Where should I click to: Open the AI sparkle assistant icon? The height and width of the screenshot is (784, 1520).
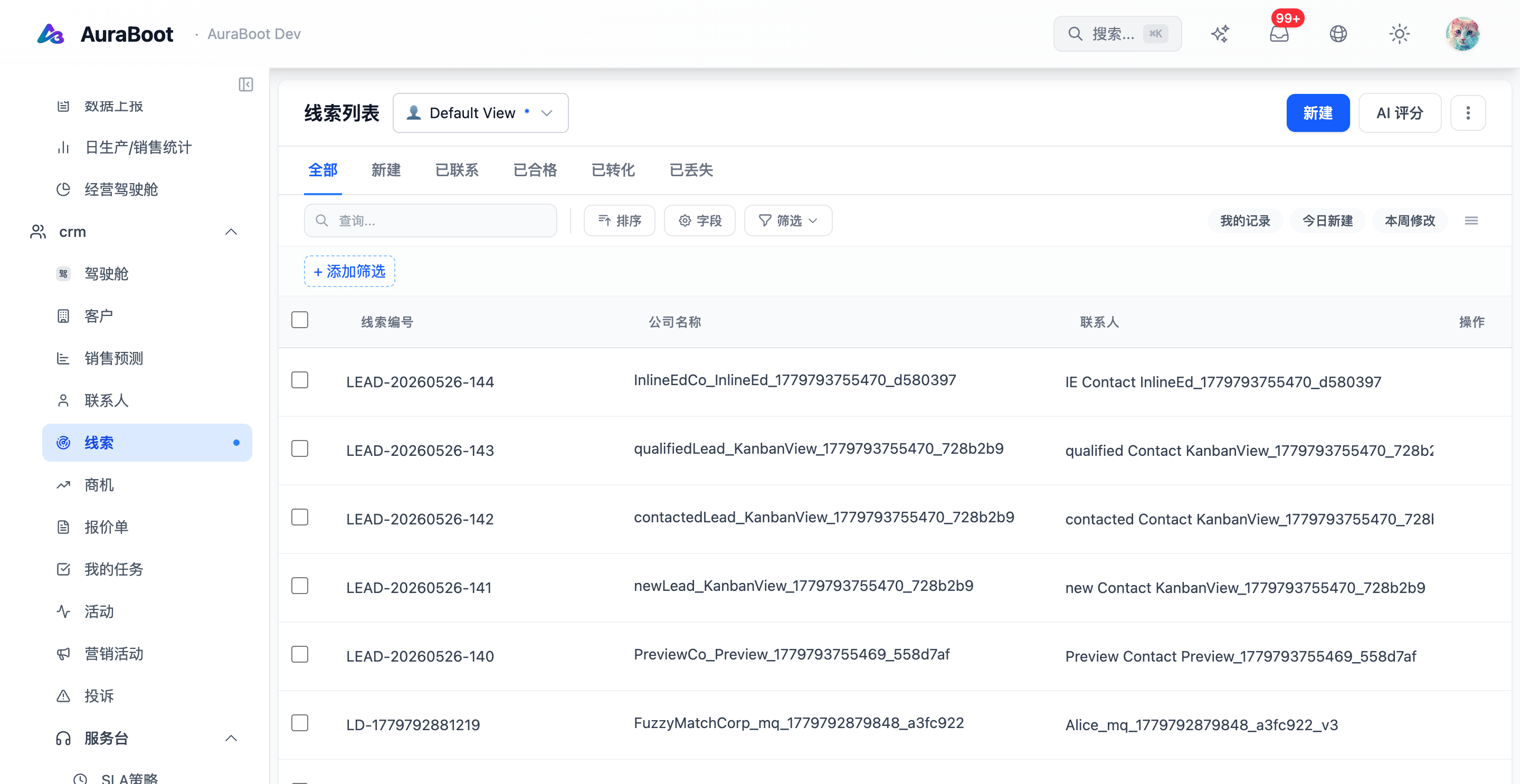(1220, 34)
